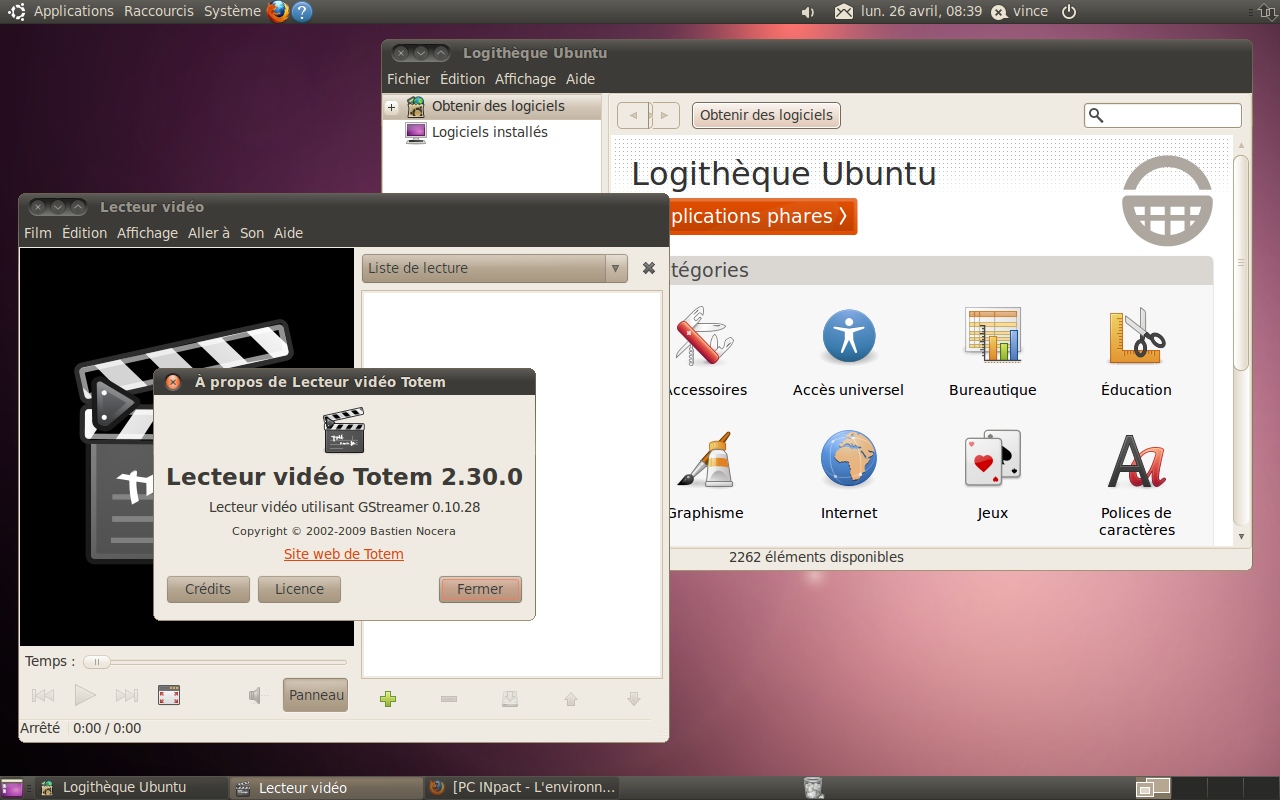Open the Graphisme category icon
The width and height of the screenshot is (1280, 800).
[705, 460]
